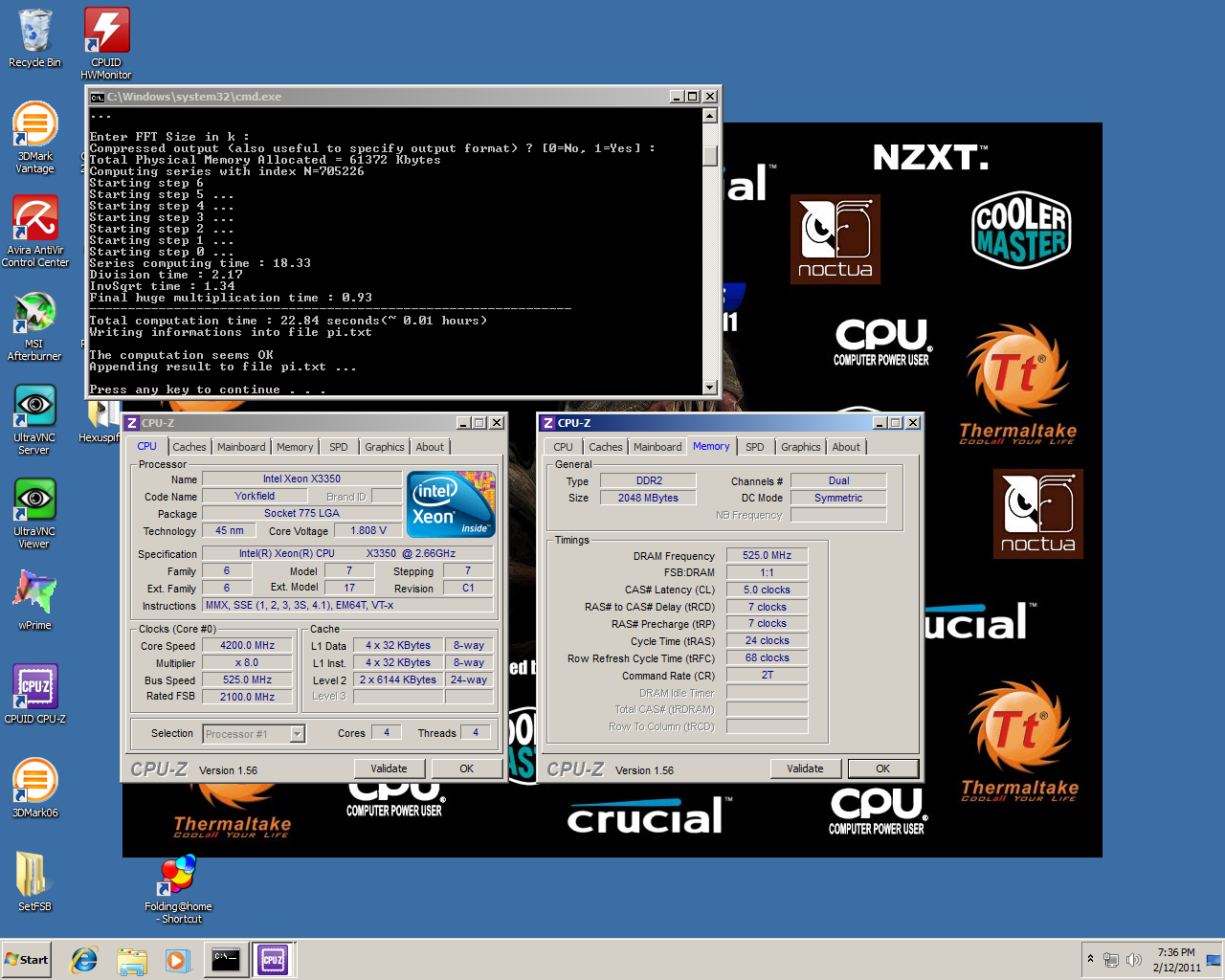The image size is (1225, 980).
Task: Click OK in left CPU-Z window
Action: click(x=466, y=768)
